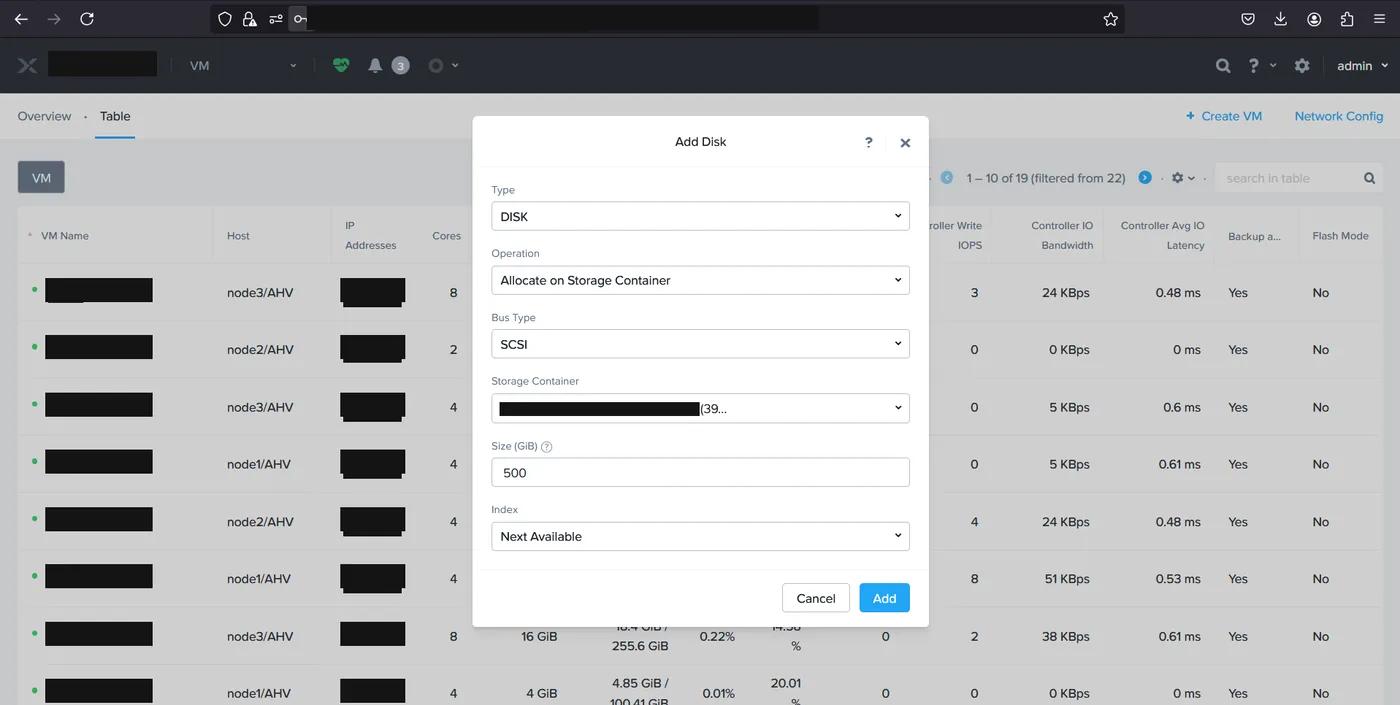
Task: Click the Add button
Action: [884, 598]
